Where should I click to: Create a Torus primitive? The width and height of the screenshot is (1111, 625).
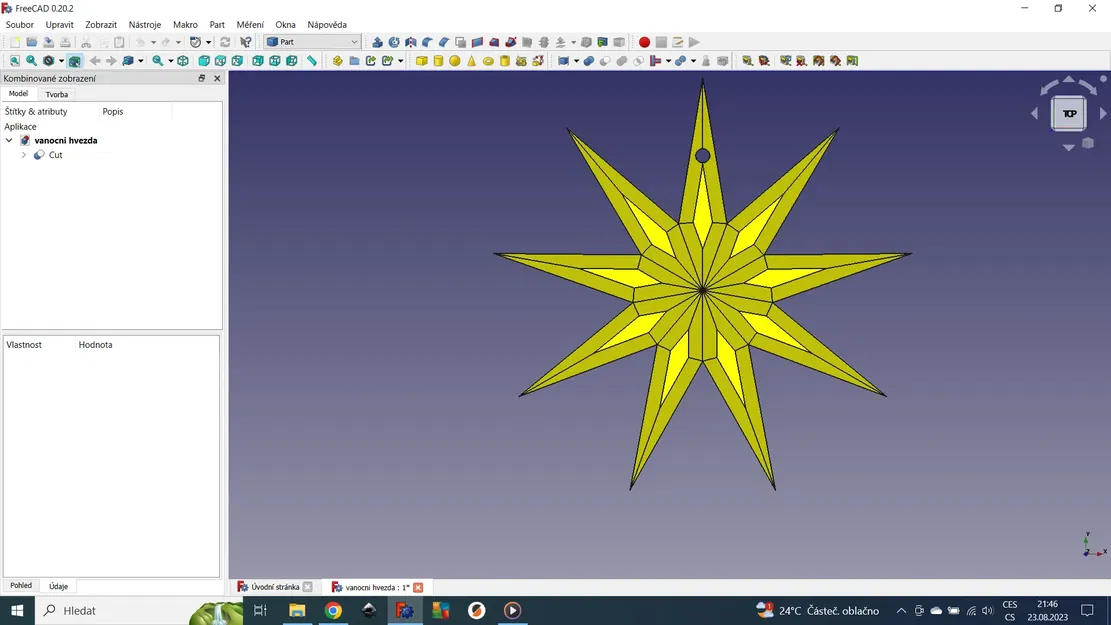pos(487,61)
